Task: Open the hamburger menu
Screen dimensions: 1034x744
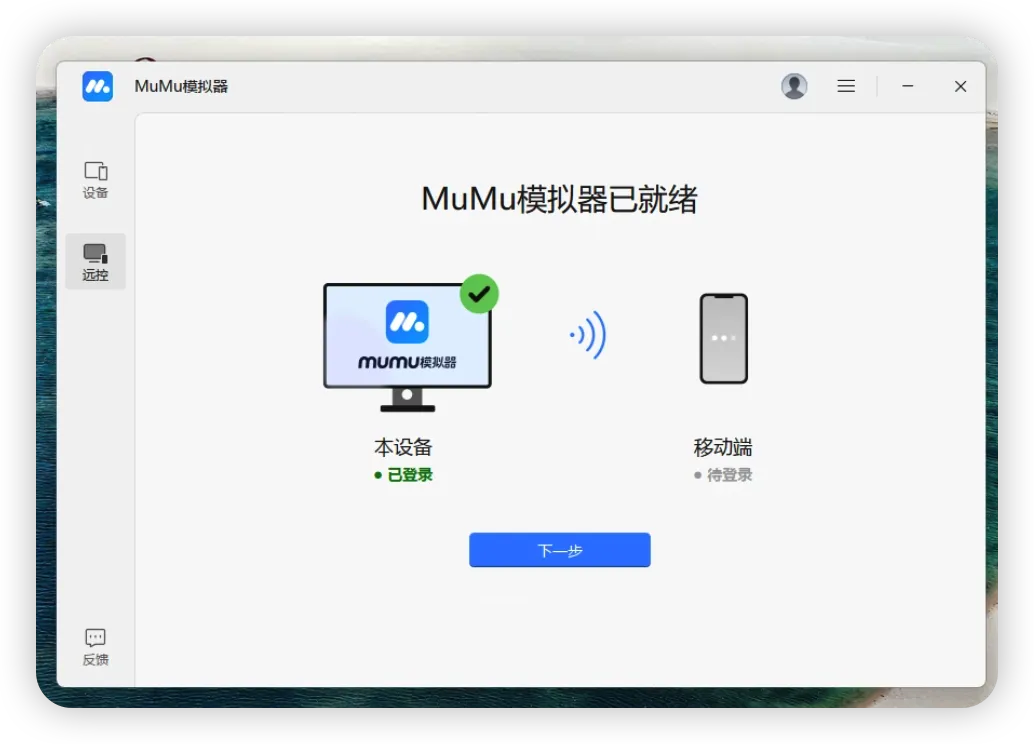Action: [846, 86]
